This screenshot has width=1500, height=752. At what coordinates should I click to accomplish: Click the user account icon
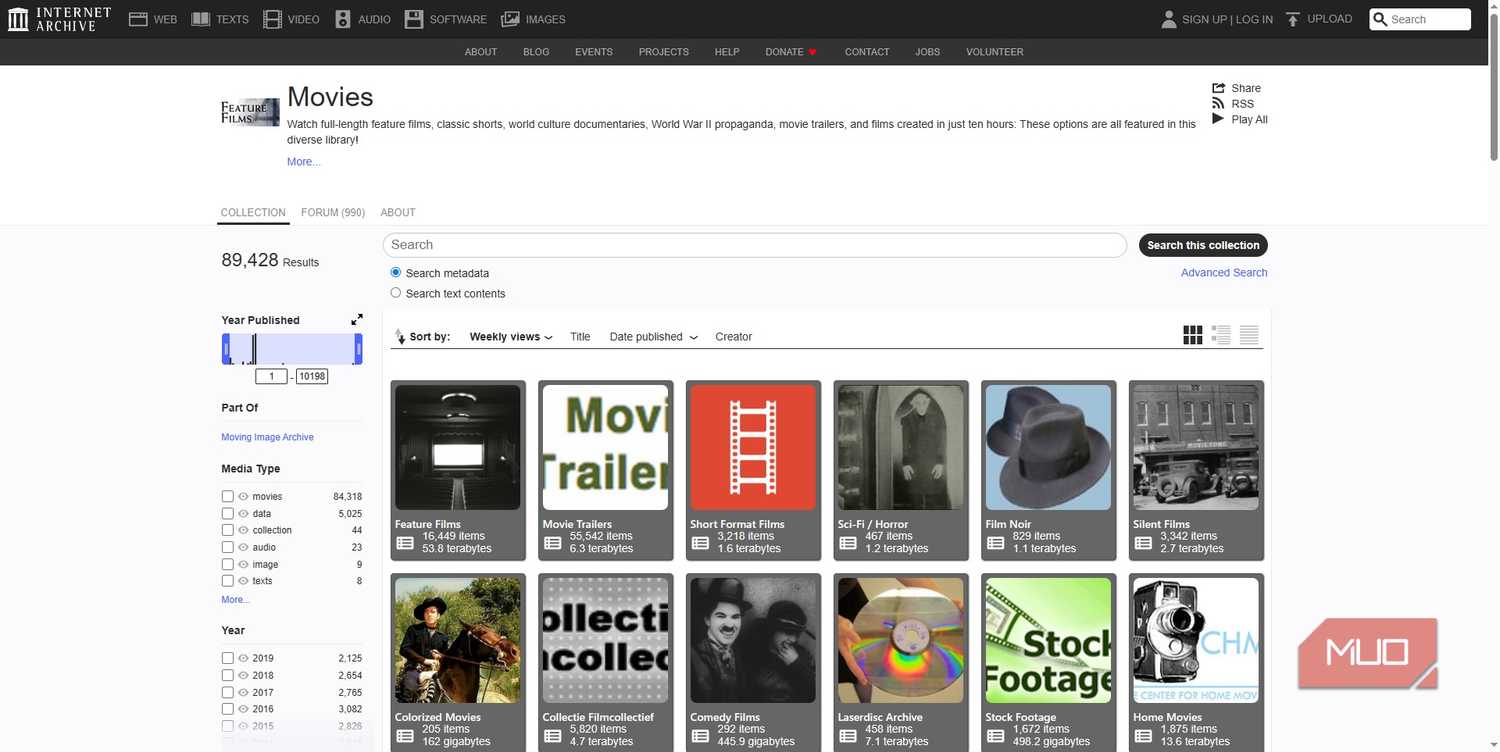pos(1169,19)
